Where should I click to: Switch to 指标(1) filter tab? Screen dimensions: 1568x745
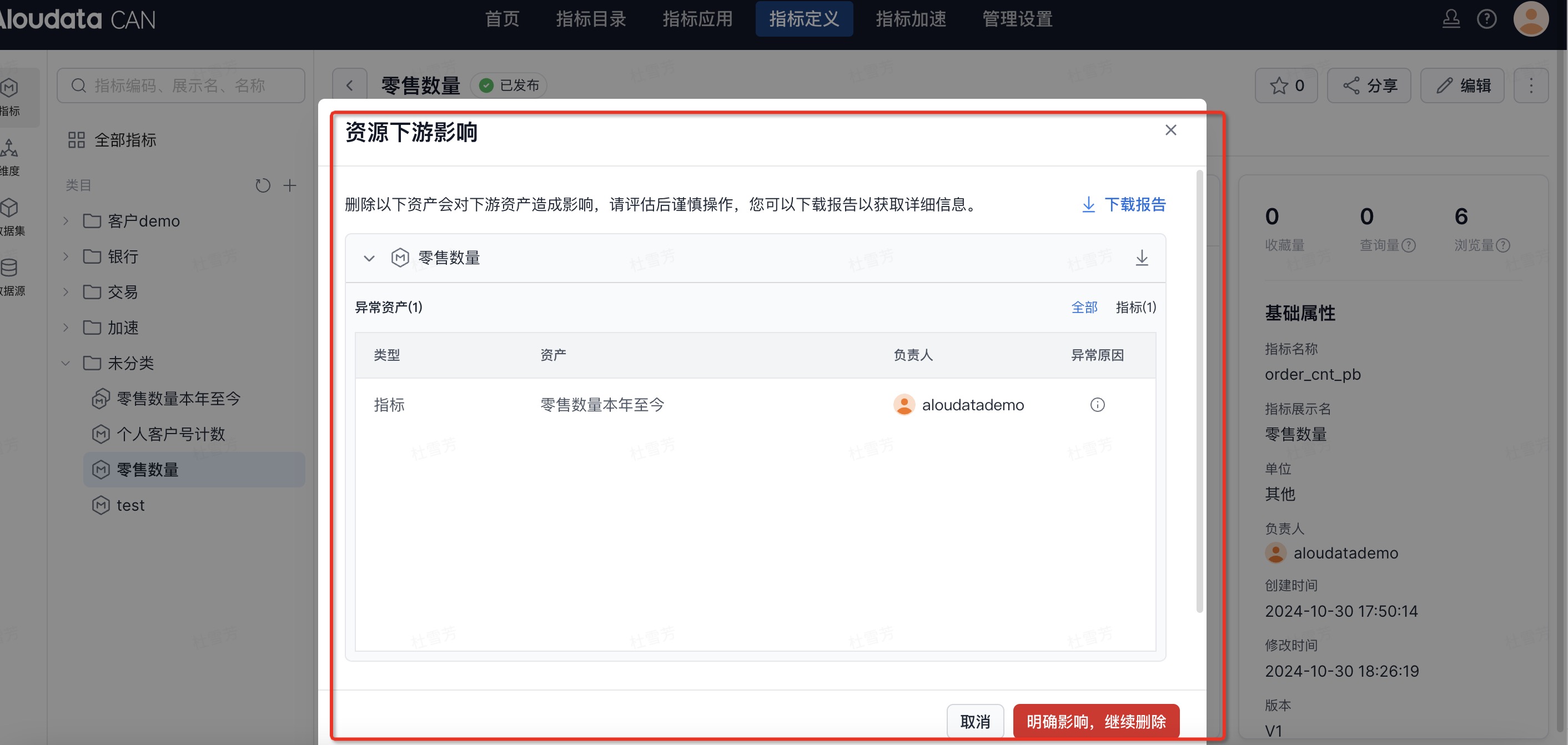click(1135, 308)
